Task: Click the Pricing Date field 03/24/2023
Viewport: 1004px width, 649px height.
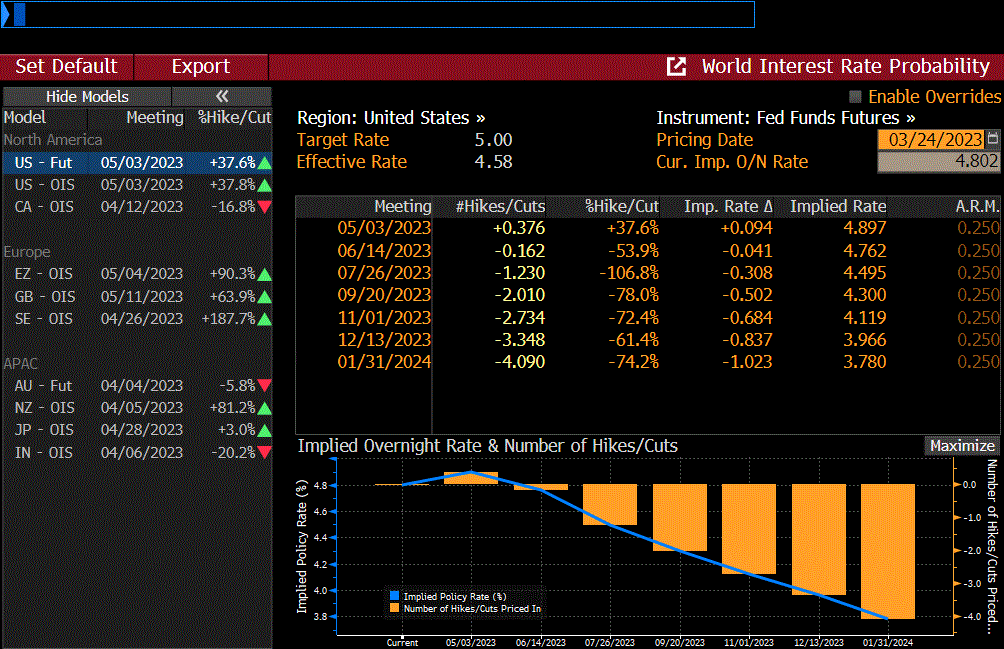Action: click(x=932, y=139)
